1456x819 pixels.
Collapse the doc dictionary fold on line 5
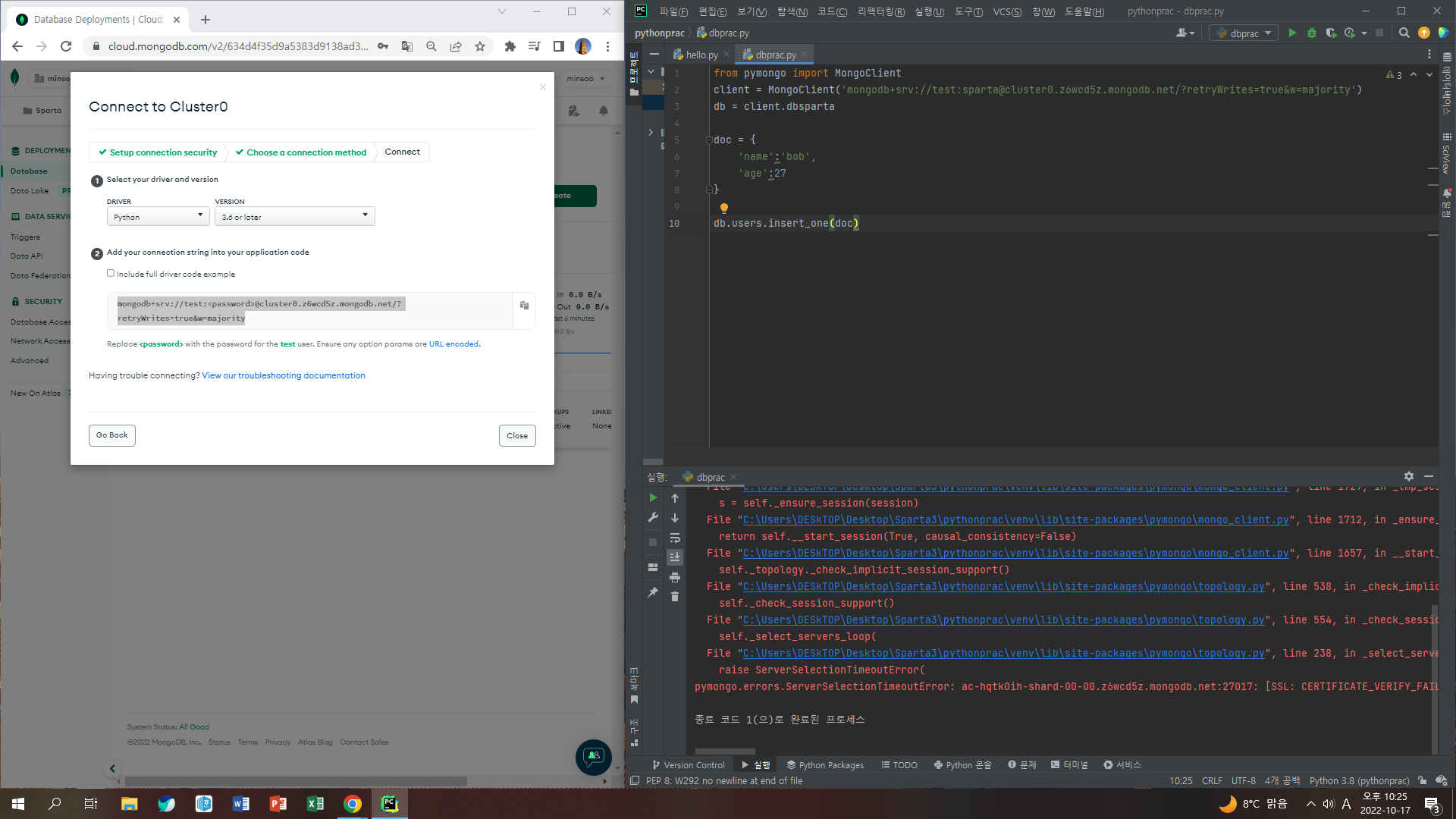pos(708,140)
